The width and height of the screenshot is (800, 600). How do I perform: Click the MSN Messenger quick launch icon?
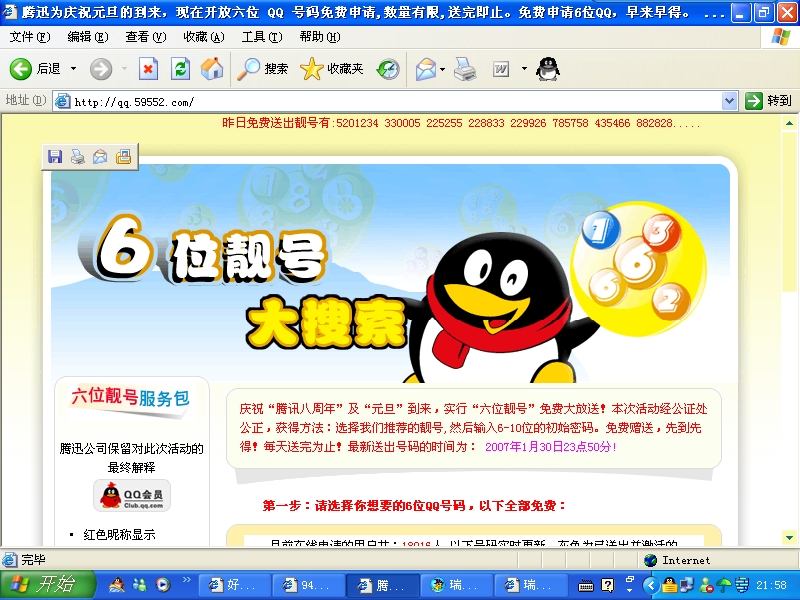pyautogui.click(x=140, y=585)
